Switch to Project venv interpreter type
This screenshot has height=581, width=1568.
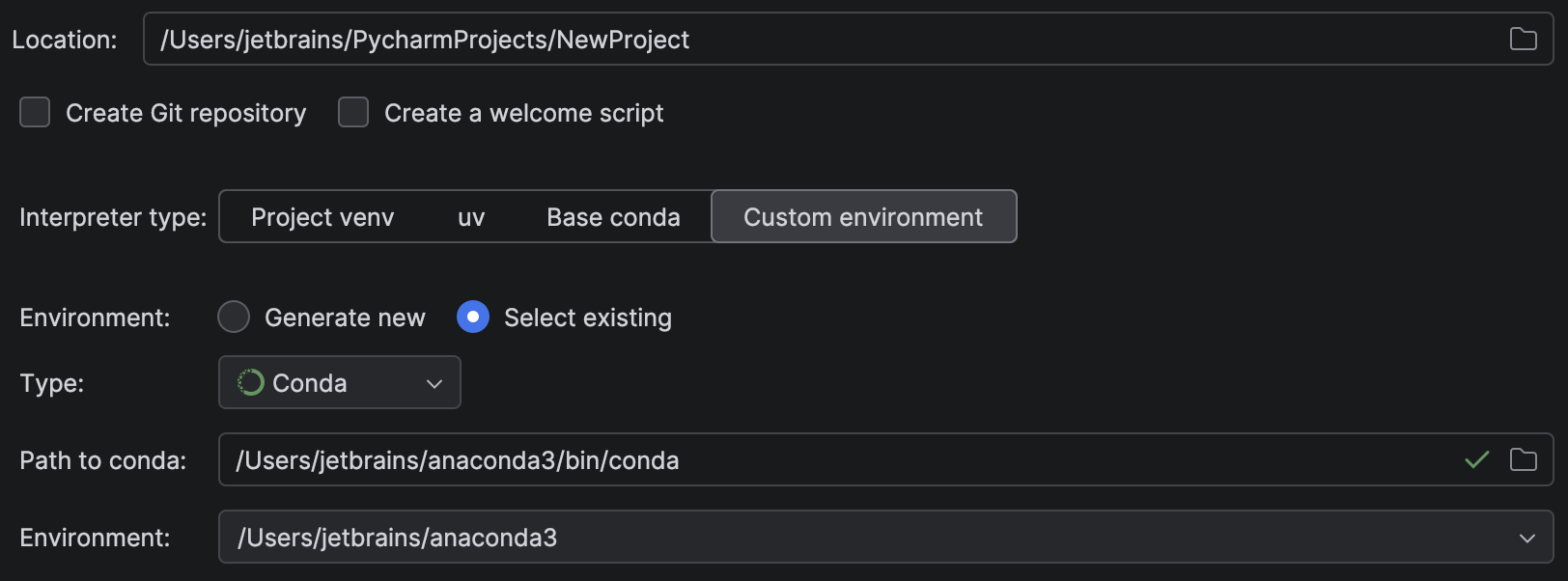coord(322,216)
